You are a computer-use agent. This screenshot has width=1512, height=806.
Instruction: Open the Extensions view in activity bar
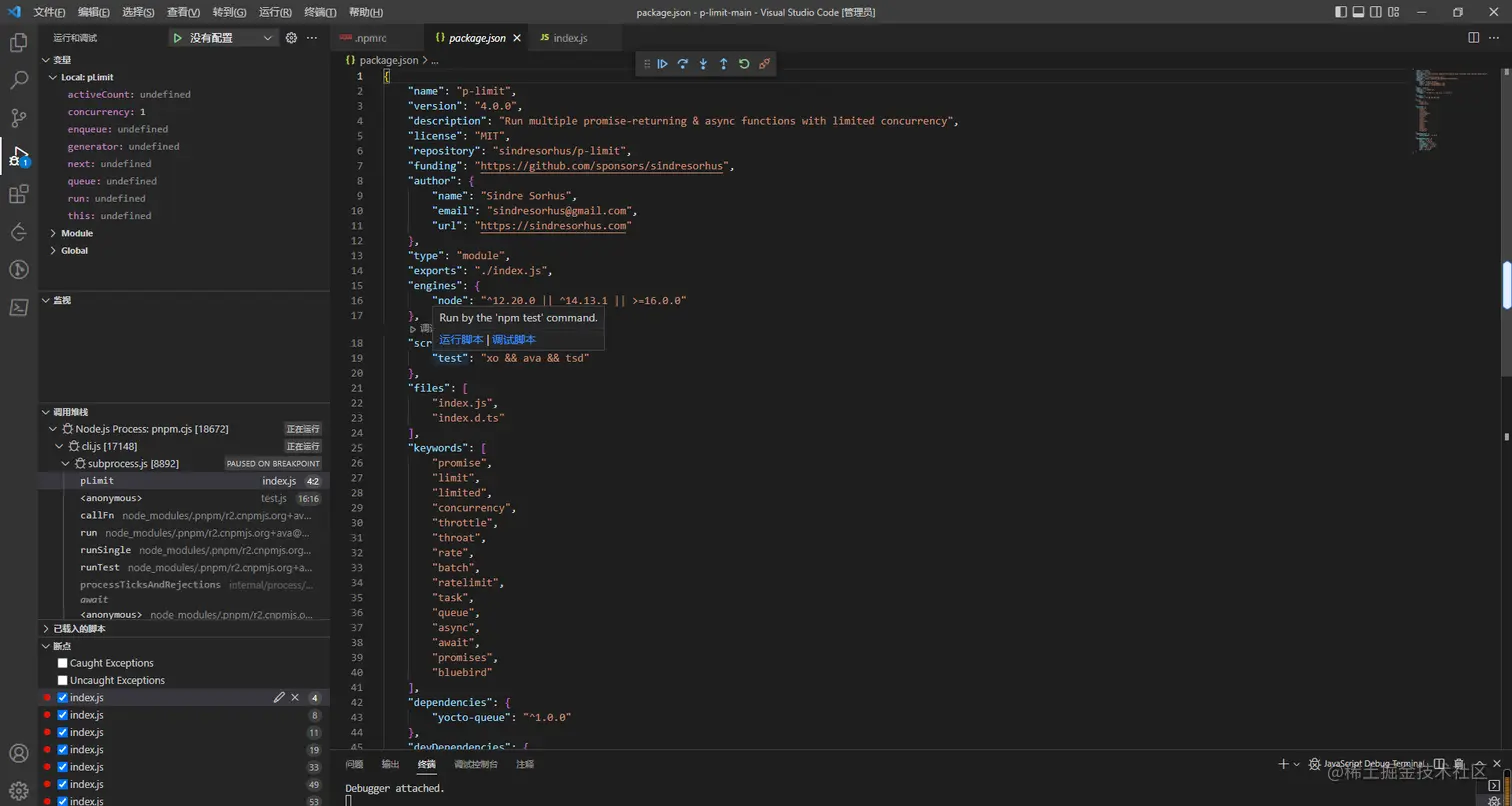coord(18,195)
